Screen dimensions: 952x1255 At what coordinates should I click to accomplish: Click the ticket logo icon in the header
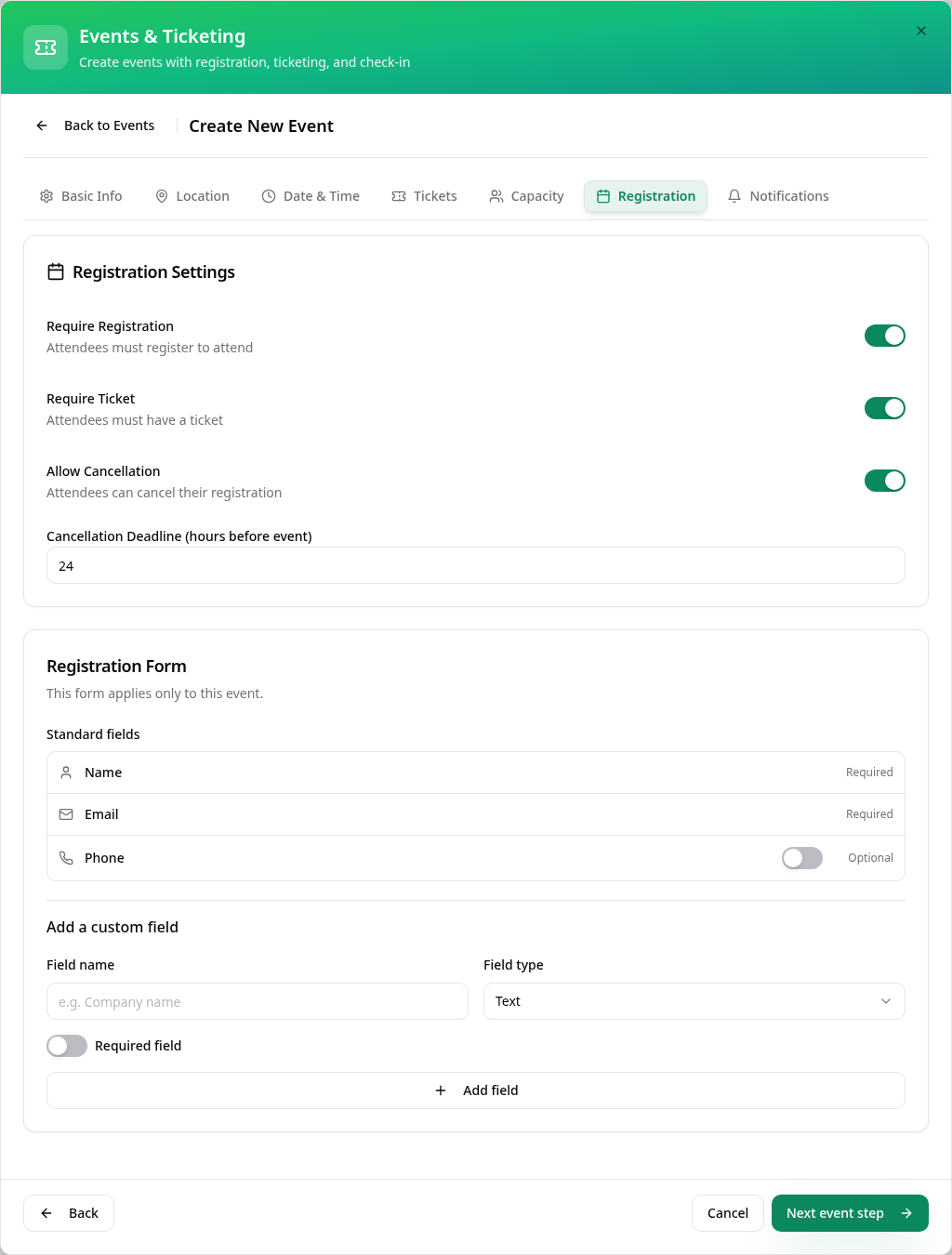pos(46,47)
